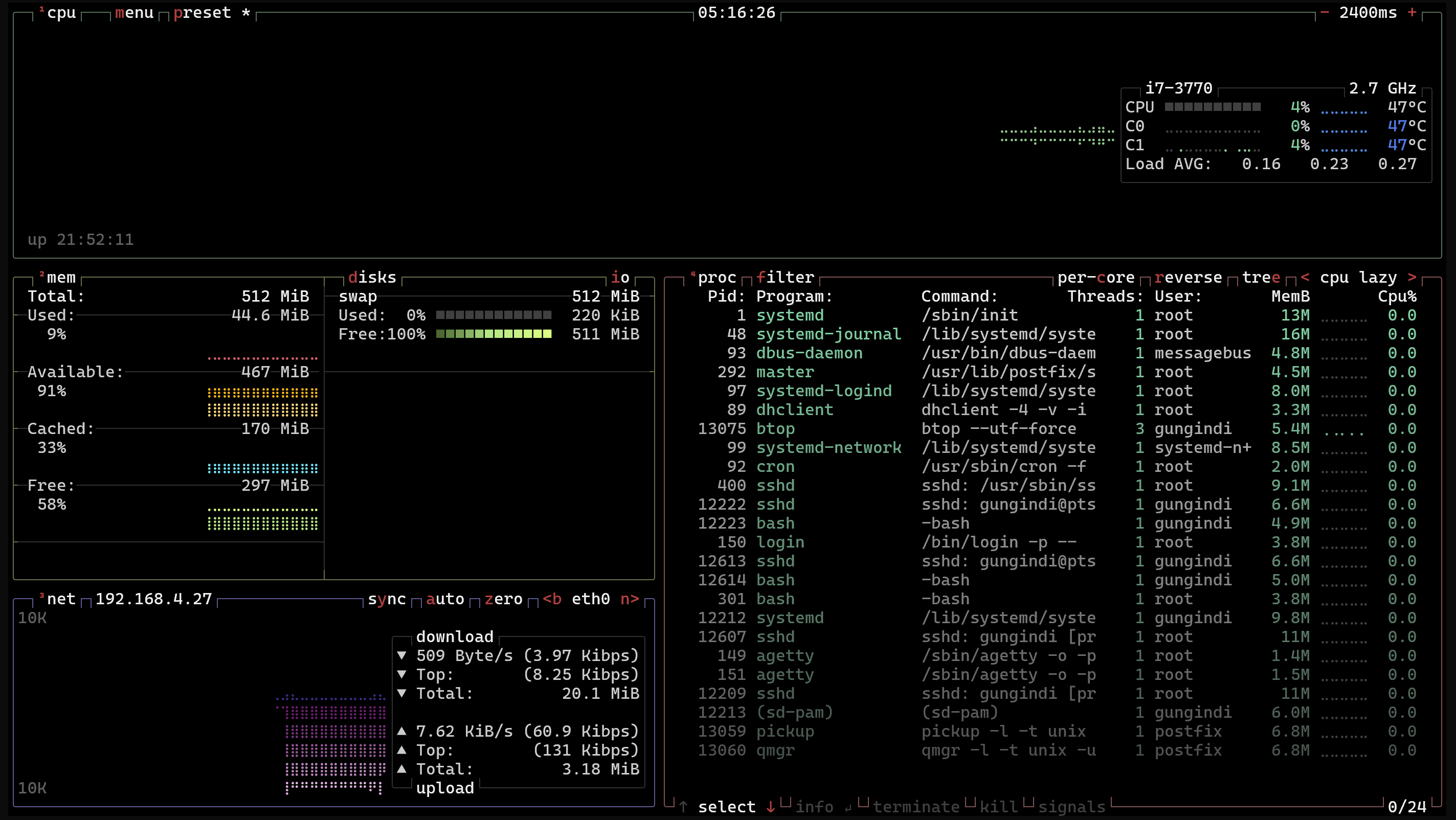This screenshot has width=1456, height=820.
Task: Cycle the preset option
Action: tap(211, 12)
